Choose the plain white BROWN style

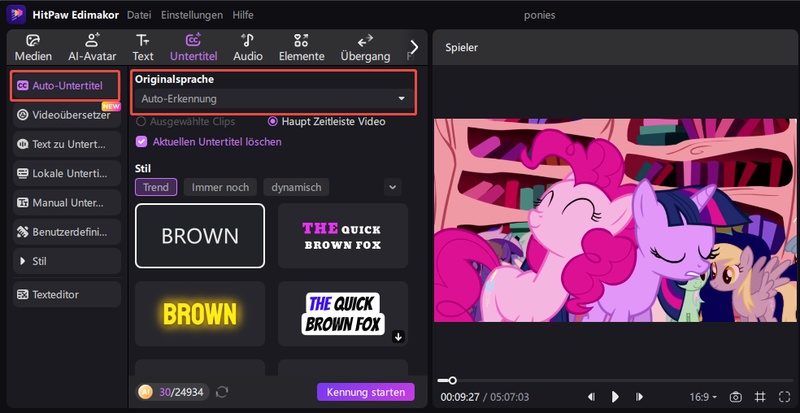pyautogui.click(x=200, y=235)
